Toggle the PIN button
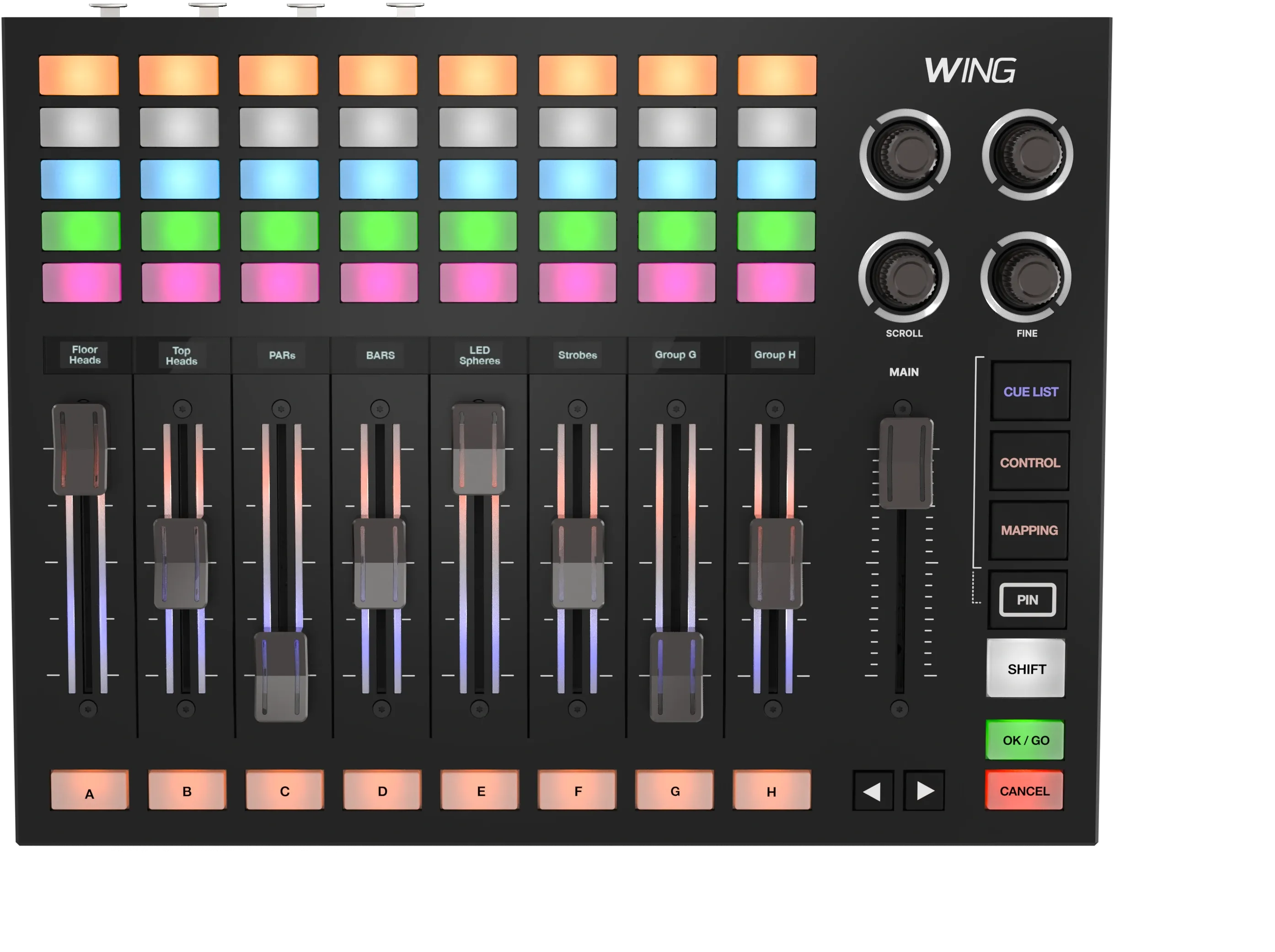Screen dimensions: 1275x952 (x=1028, y=599)
